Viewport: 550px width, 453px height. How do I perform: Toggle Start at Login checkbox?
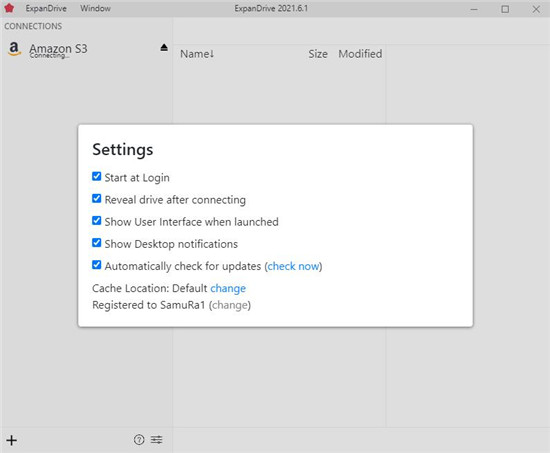96,176
